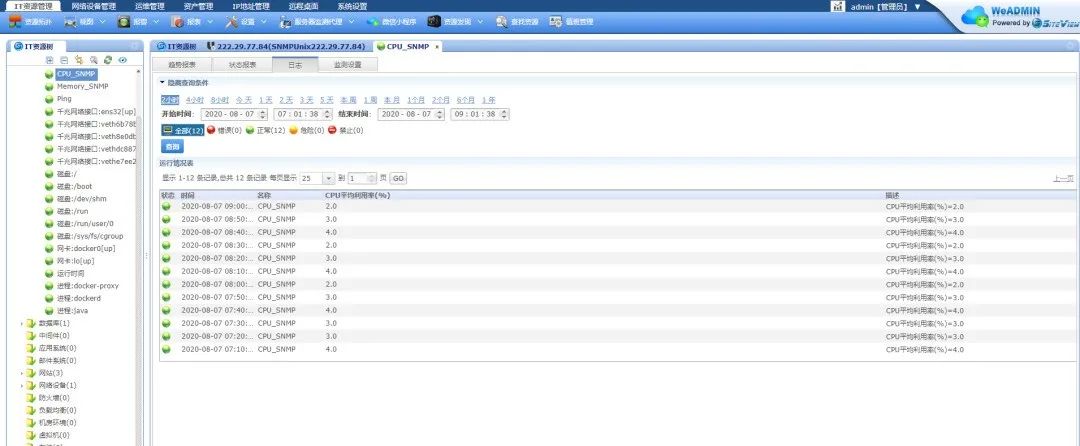This screenshot has height=446, width=1080.
Task: Expand the 服务器监测代理 dropdown arrow
Action: point(351,22)
